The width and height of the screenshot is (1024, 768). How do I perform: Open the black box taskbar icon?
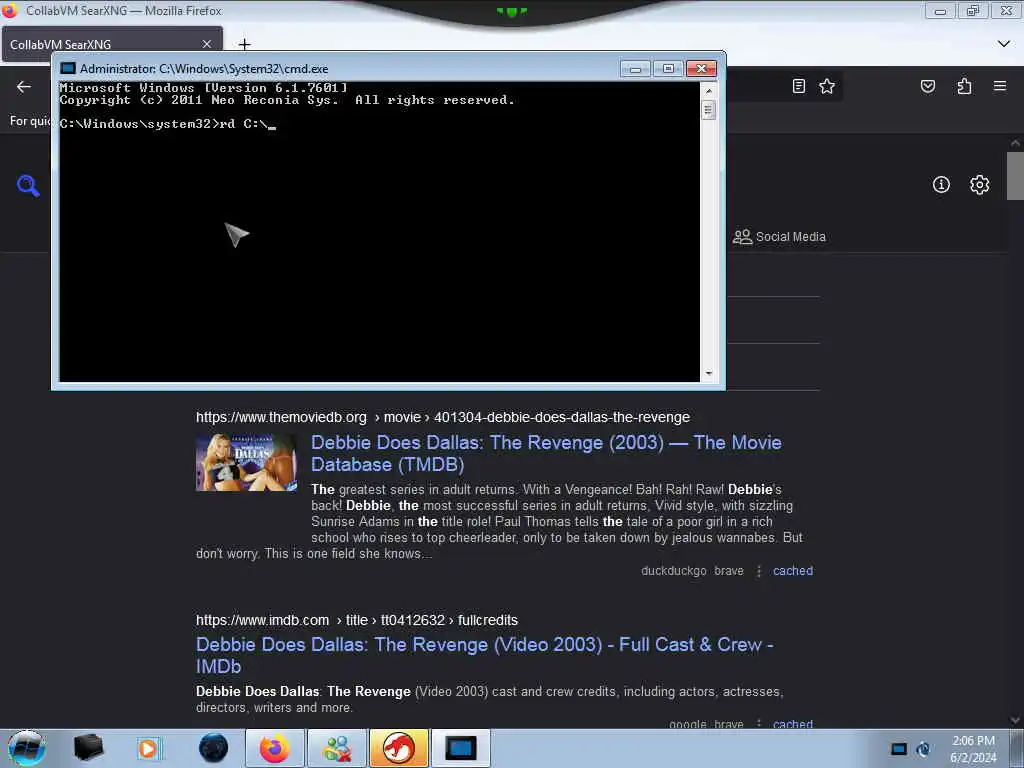[x=88, y=748]
